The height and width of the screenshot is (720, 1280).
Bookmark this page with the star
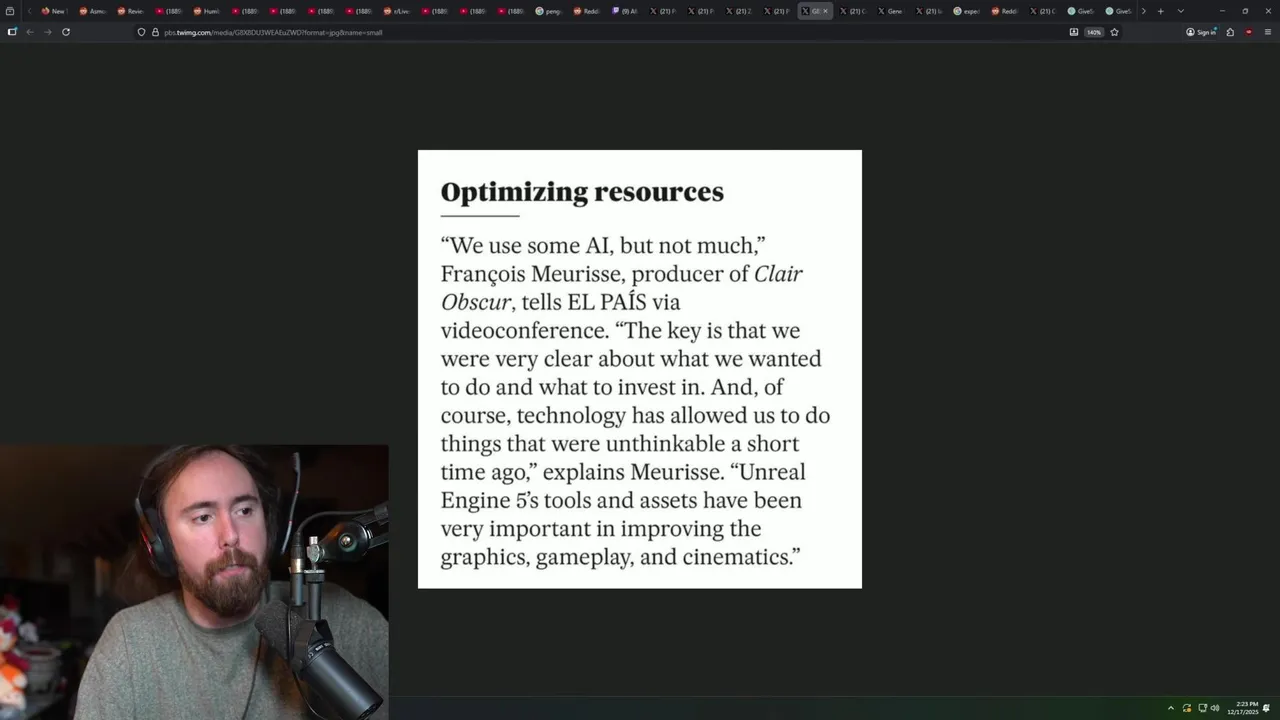(x=1114, y=32)
